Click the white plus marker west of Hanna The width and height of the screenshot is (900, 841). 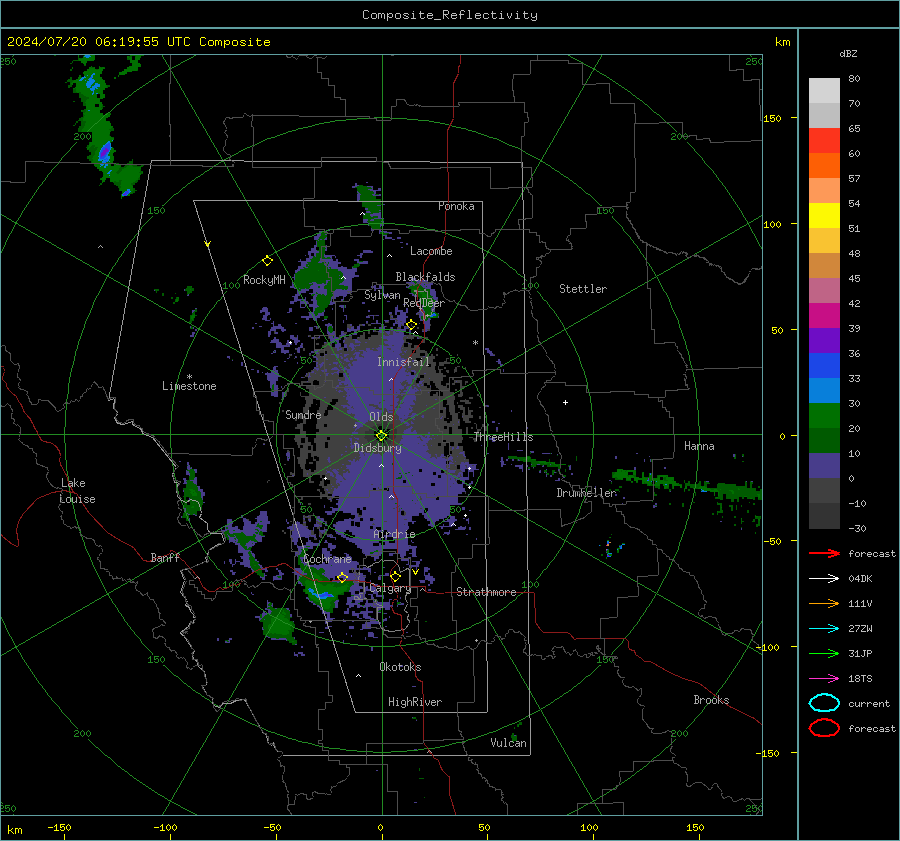pos(565,402)
